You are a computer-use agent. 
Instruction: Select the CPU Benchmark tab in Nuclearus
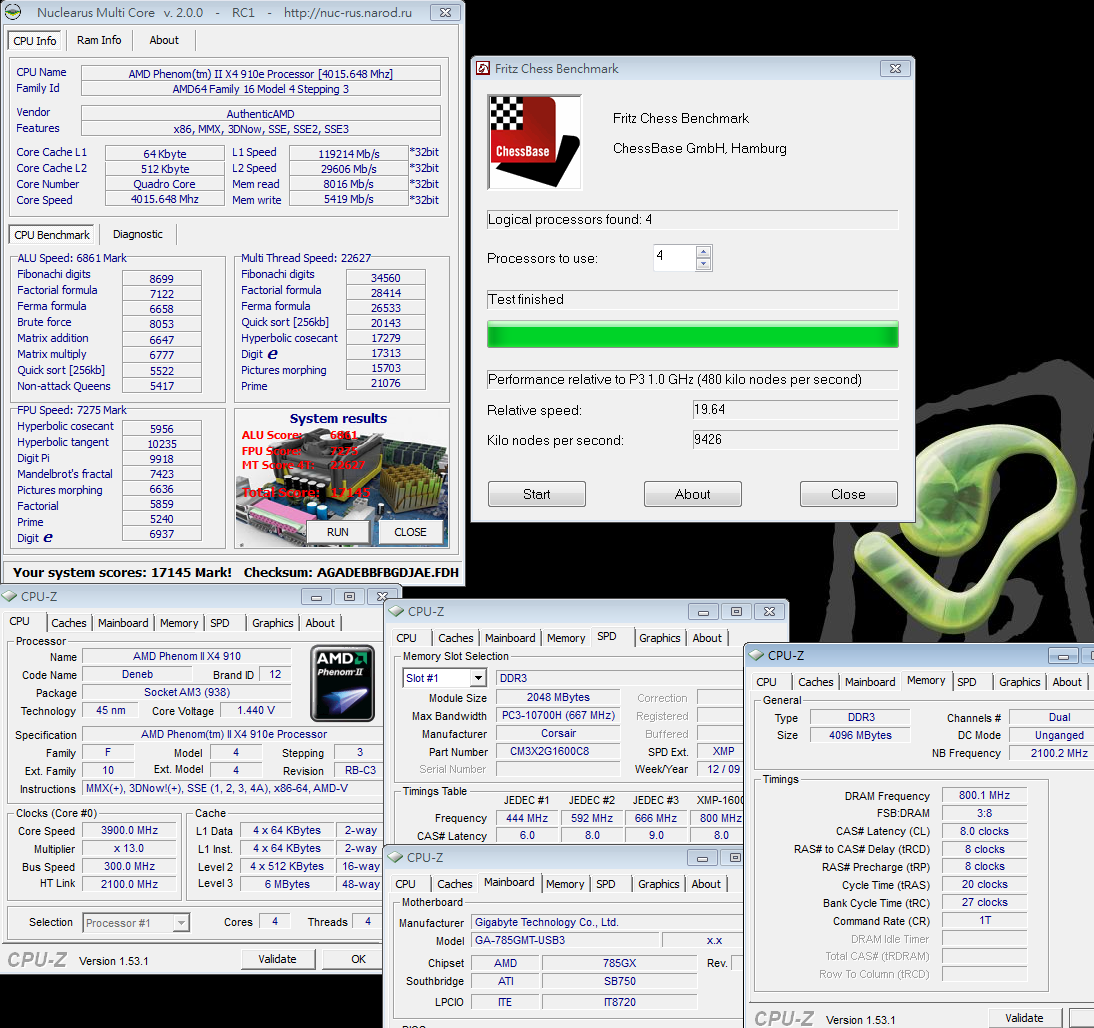pos(52,235)
